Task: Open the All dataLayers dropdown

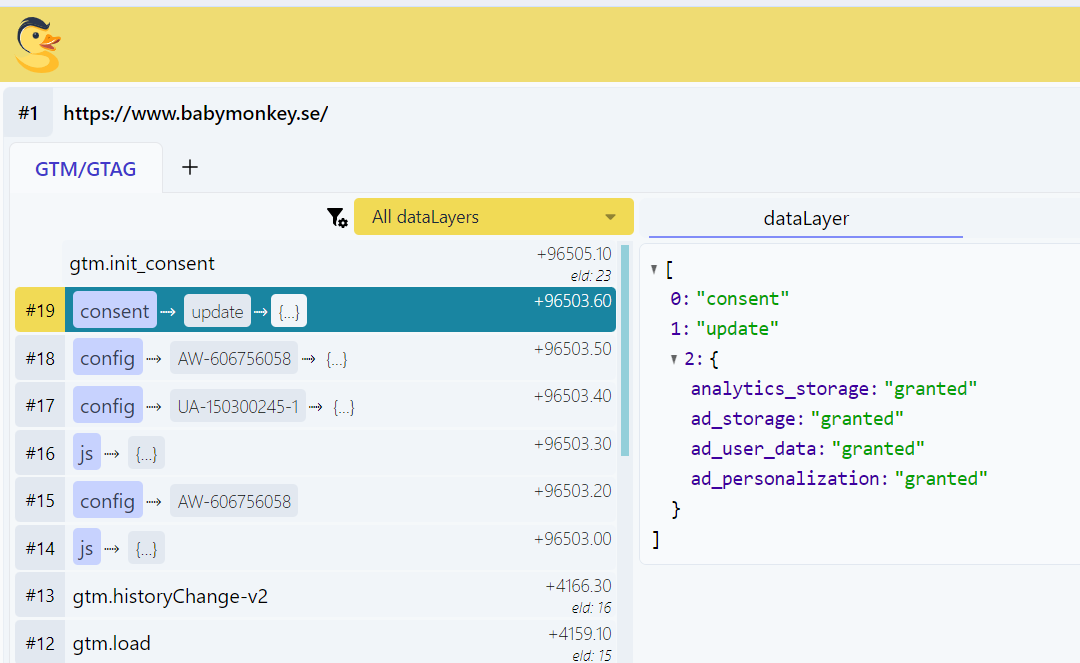Action: click(493, 217)
